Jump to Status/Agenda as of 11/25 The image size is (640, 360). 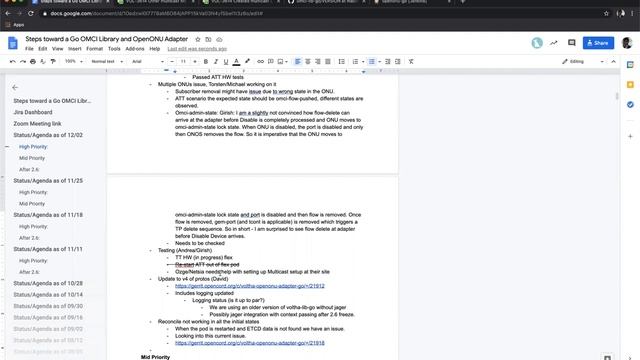click(x=48, y=180)
